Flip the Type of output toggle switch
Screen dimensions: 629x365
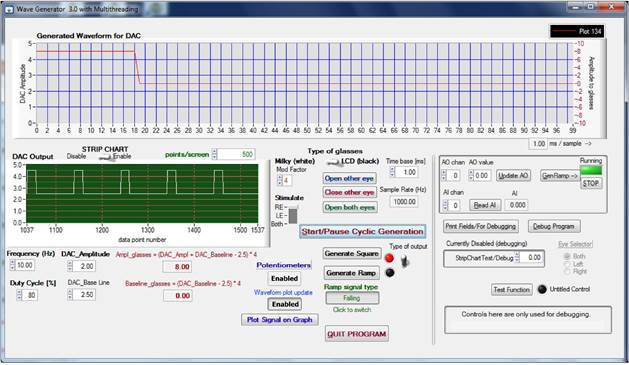click(405, 262)
